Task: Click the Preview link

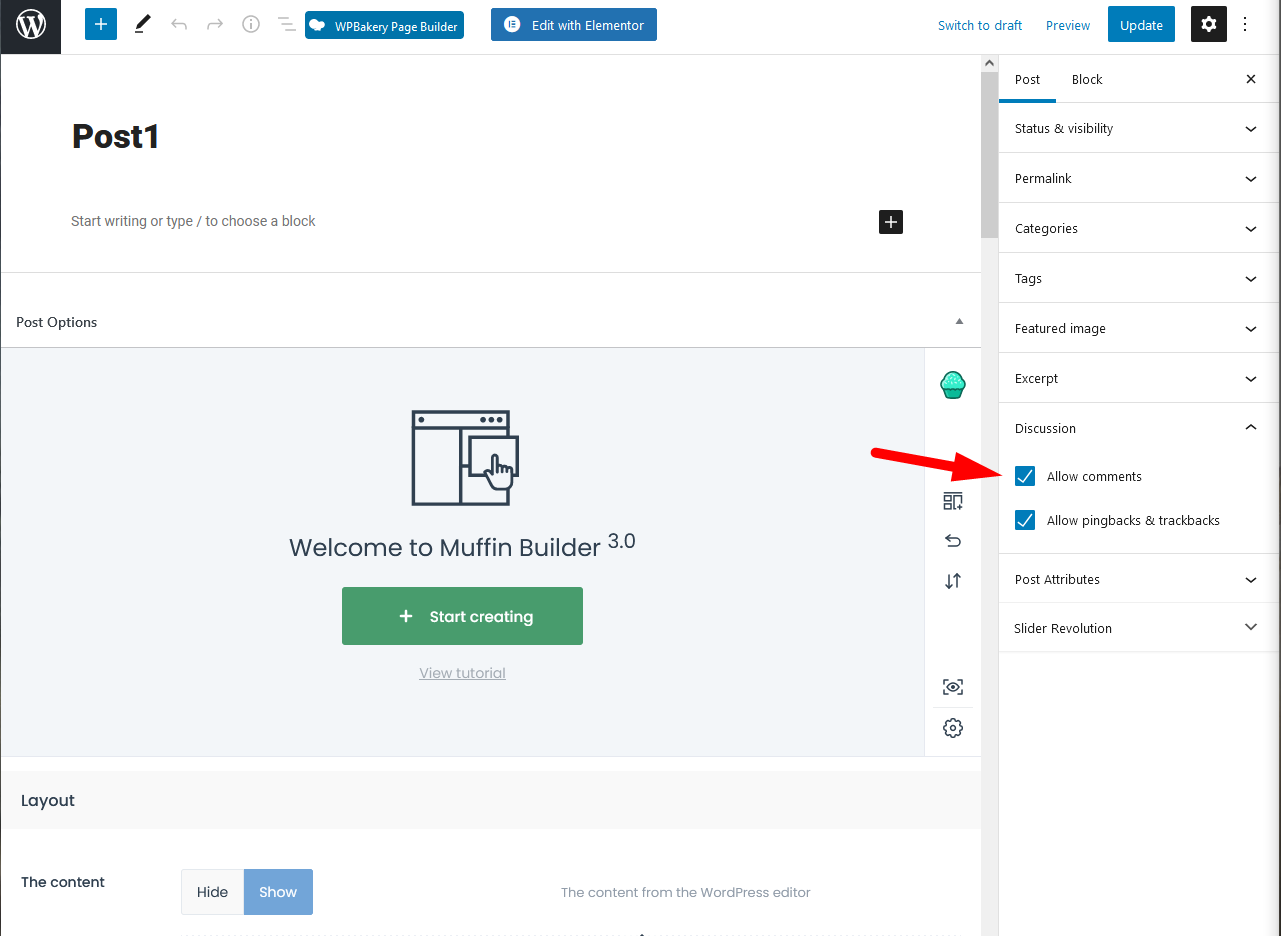Action: (1068, 25)
